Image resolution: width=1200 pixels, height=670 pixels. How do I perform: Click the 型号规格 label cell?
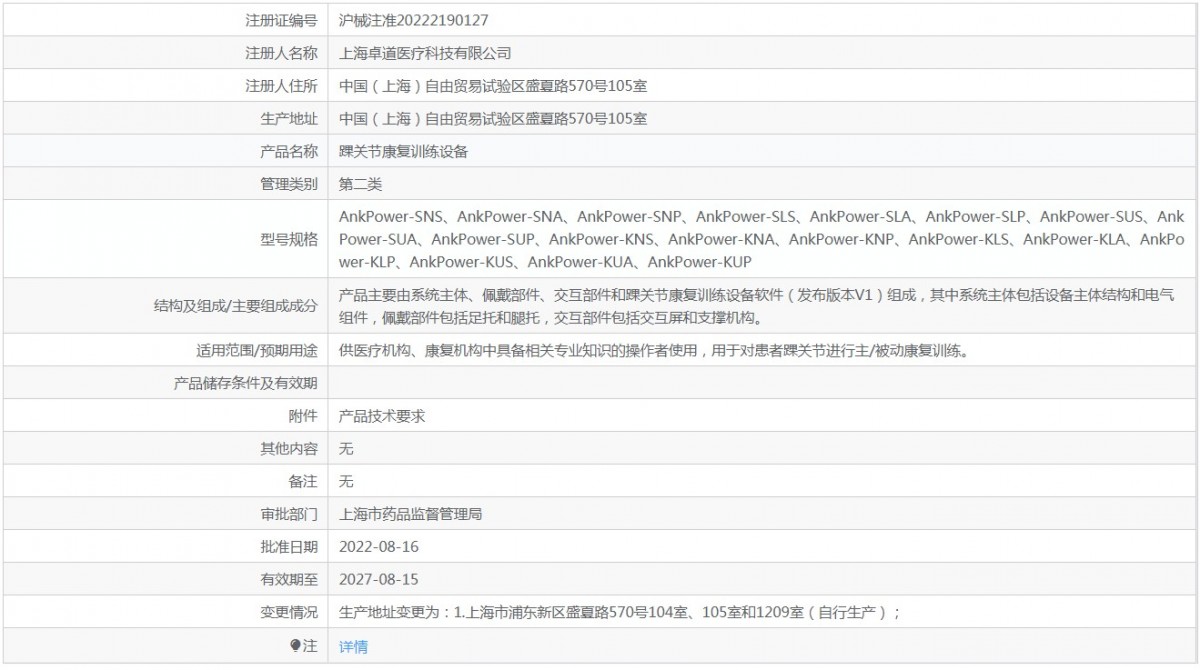coord(165,239)
